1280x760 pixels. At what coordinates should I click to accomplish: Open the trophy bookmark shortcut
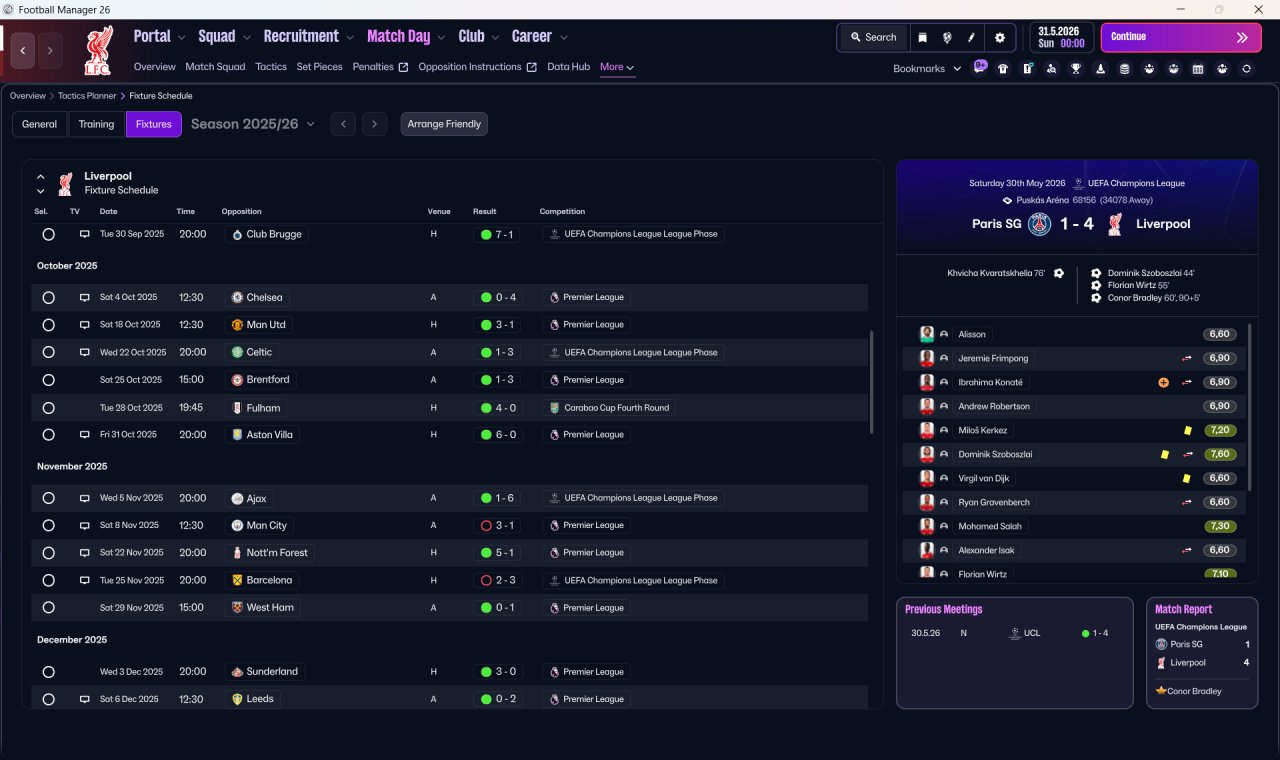coord(1076,69)
